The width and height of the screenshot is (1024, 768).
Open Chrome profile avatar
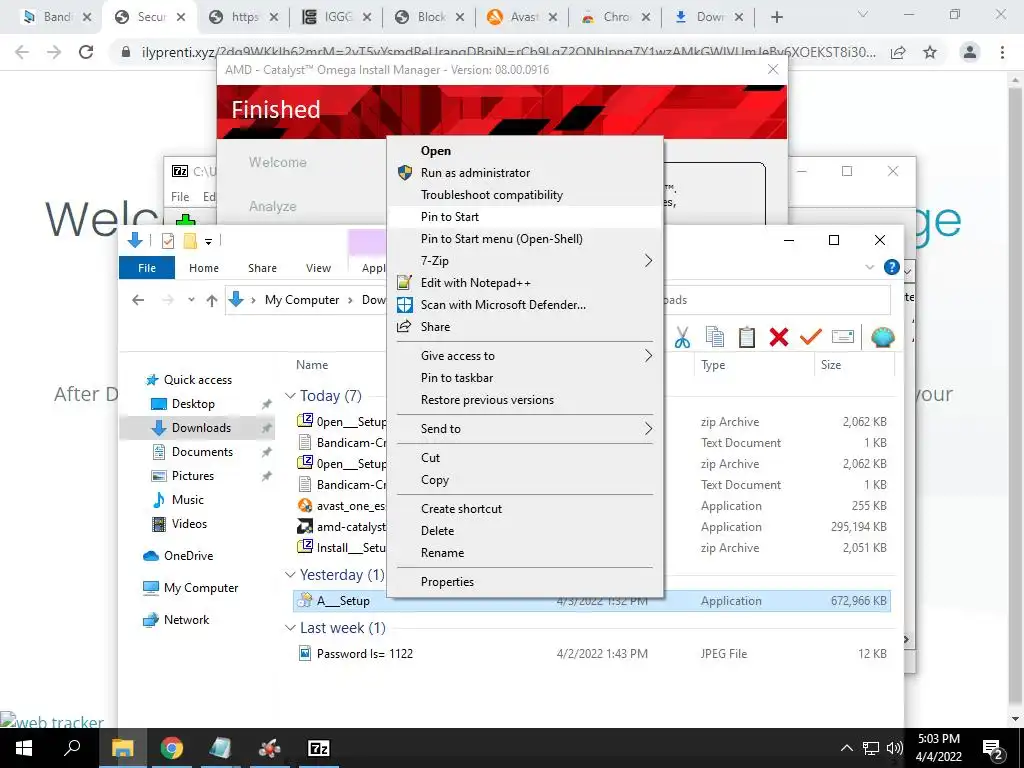(x=970, y=52)
